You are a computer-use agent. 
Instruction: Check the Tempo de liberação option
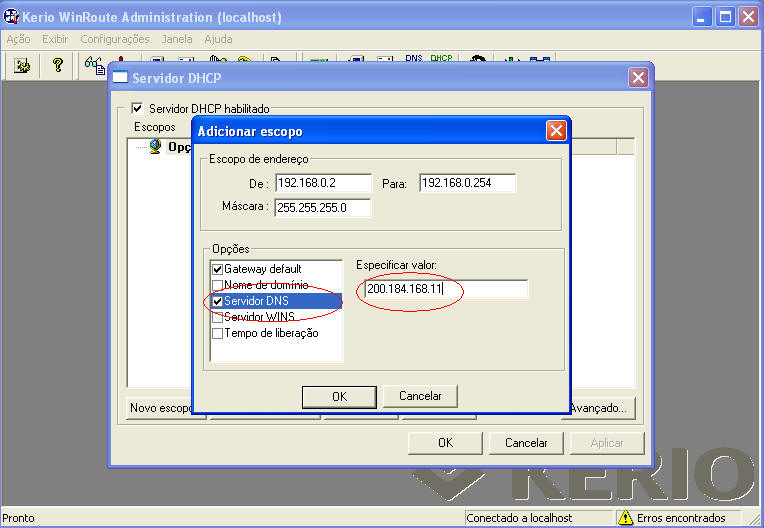tap(218, 333)
